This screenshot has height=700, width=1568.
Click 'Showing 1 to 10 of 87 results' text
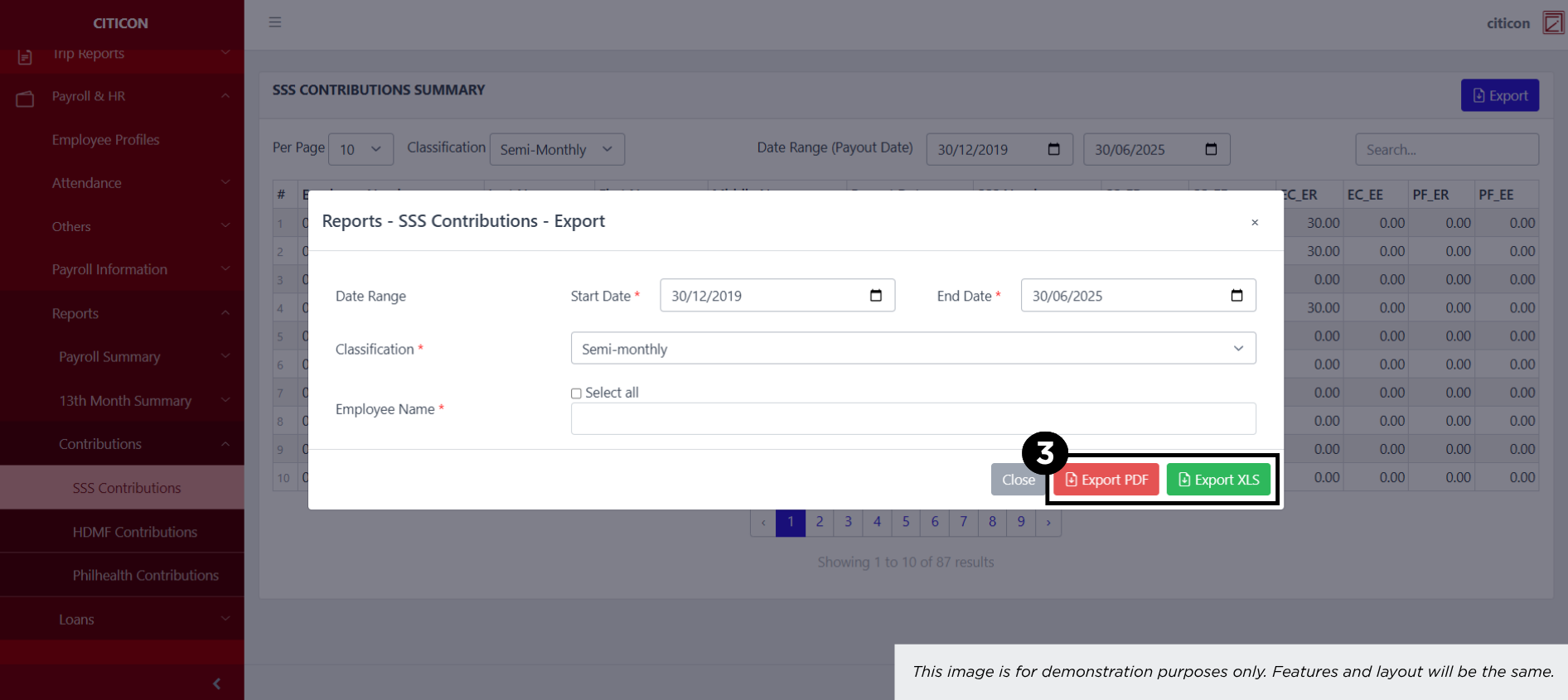pyautogui.click(x=906, y=562)
